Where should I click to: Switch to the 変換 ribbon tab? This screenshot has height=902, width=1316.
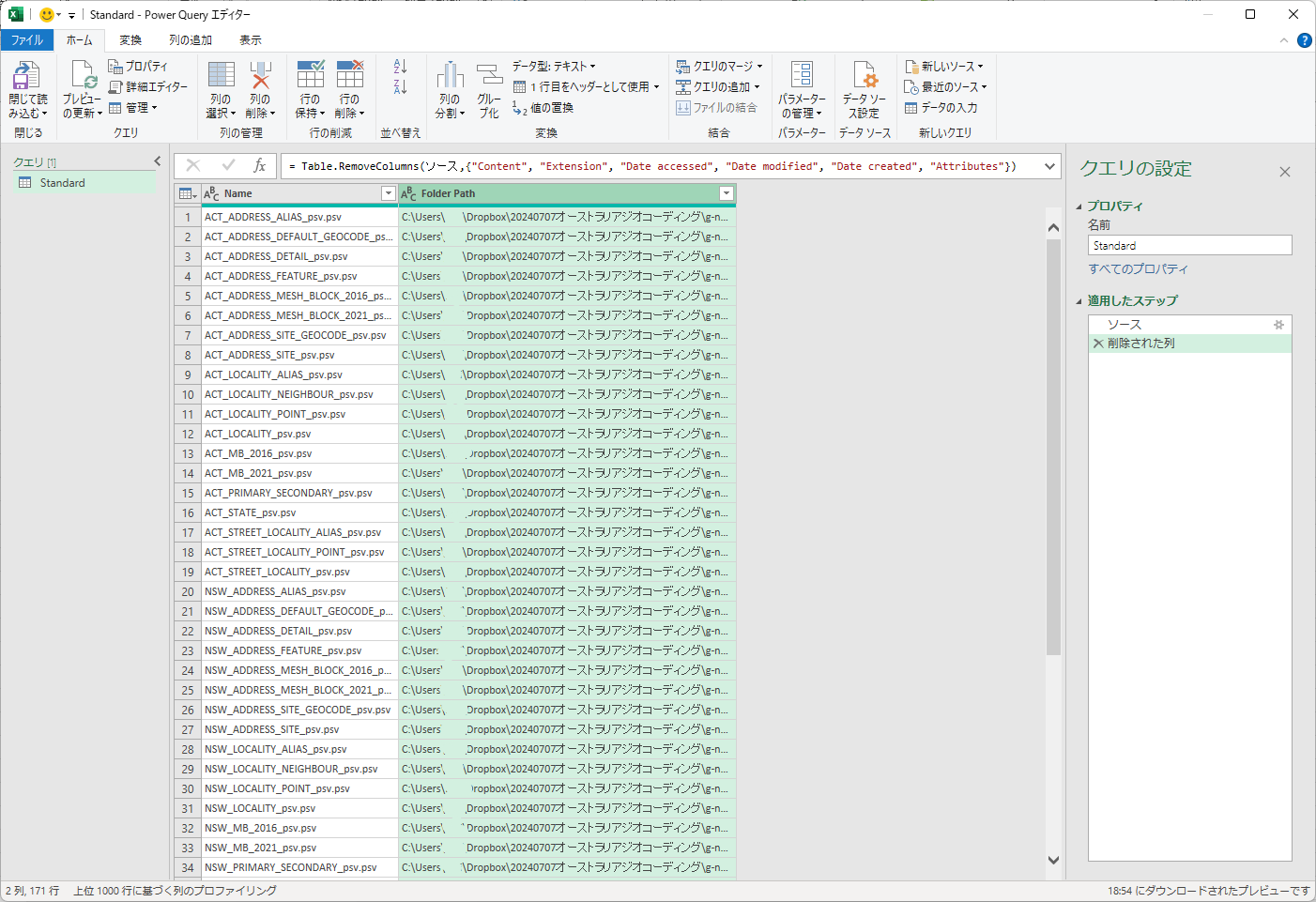tap(130, 40)
